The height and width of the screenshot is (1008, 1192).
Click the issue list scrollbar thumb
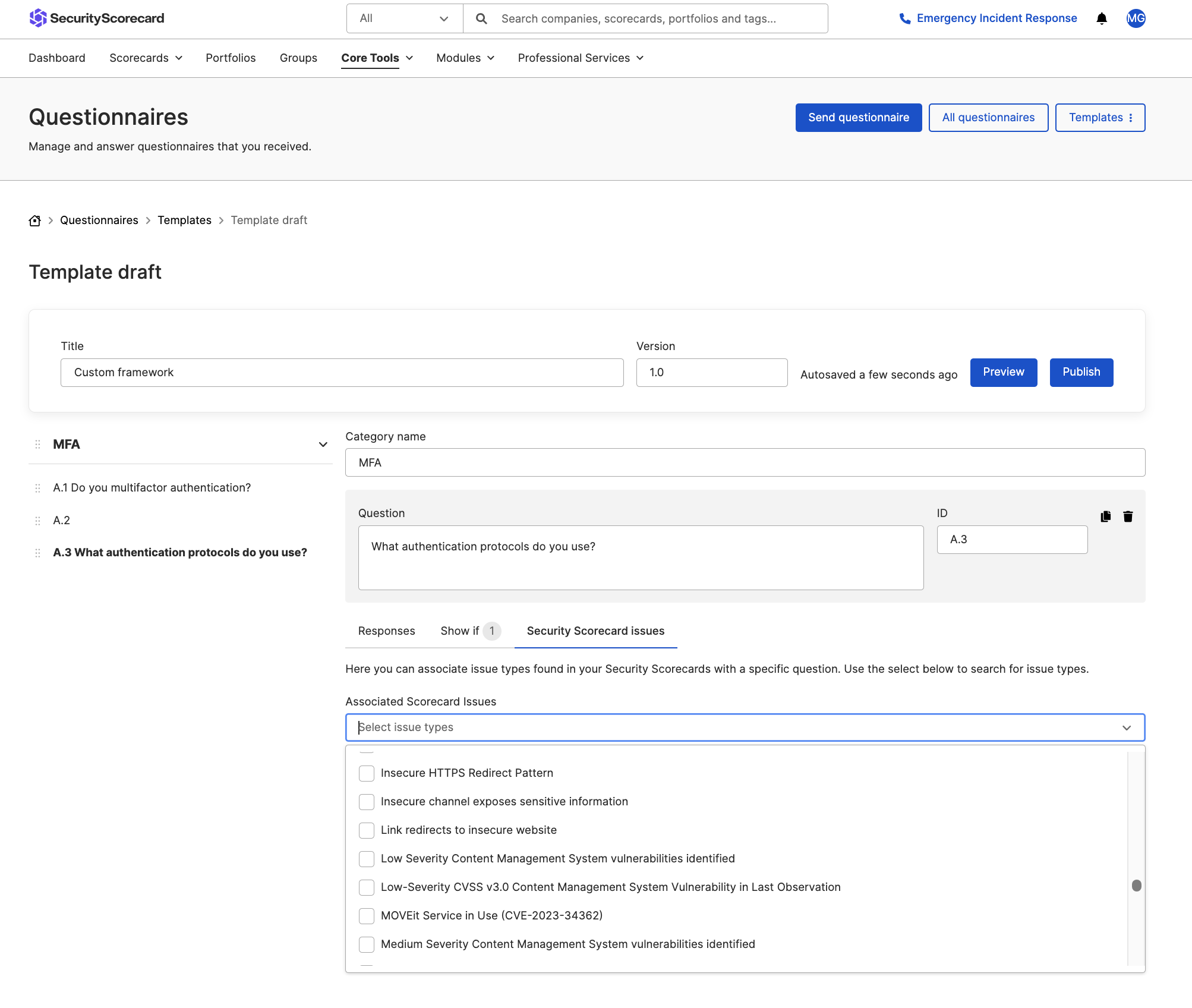(1136, 886)
